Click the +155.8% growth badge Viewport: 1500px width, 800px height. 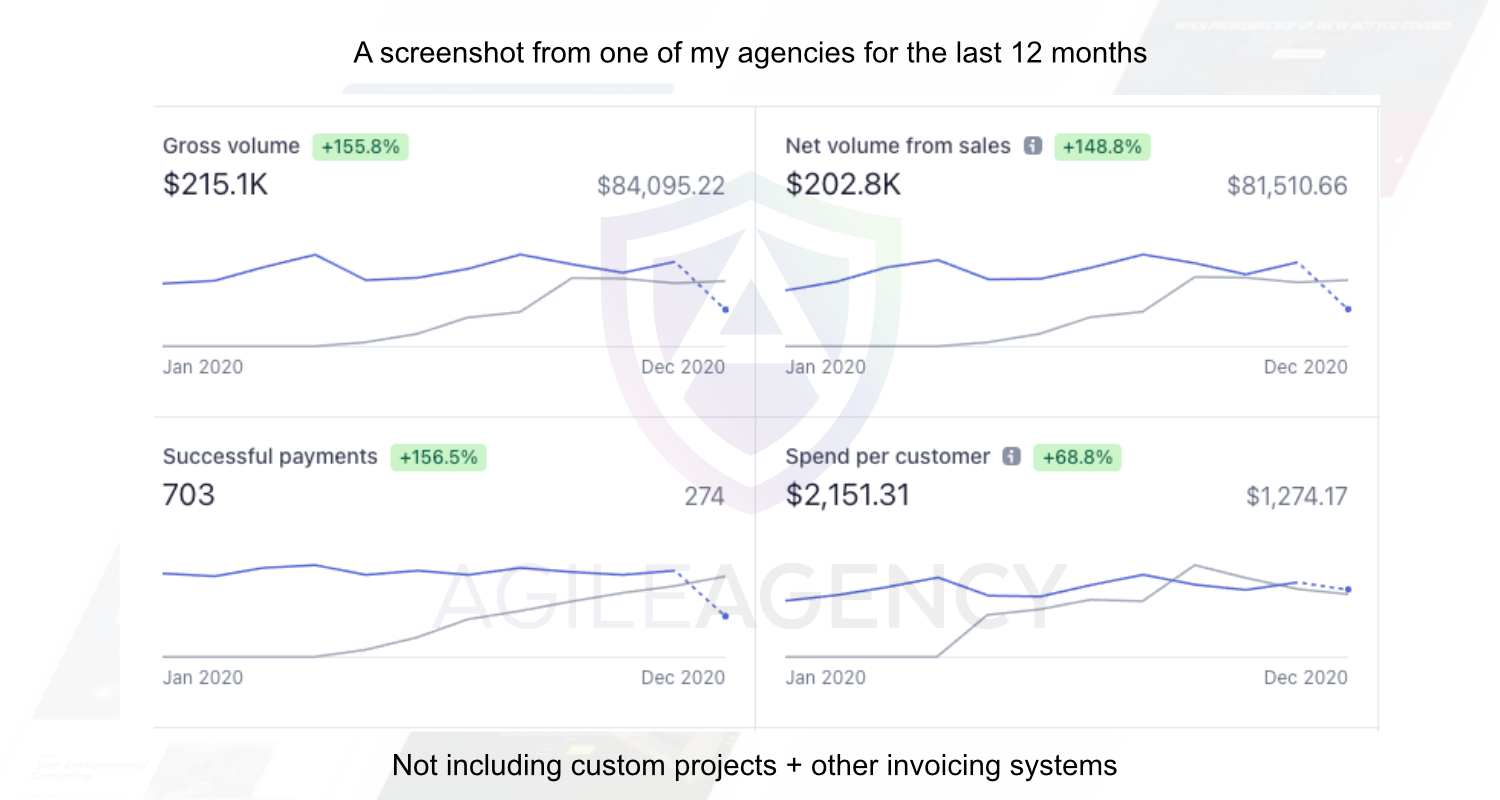360,147
